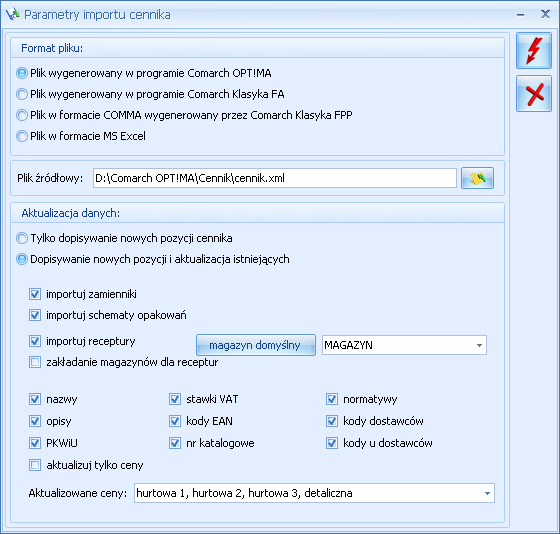Minimize the Parametry importu cennika window
560x534 pixels.
[x=520, y=15]
